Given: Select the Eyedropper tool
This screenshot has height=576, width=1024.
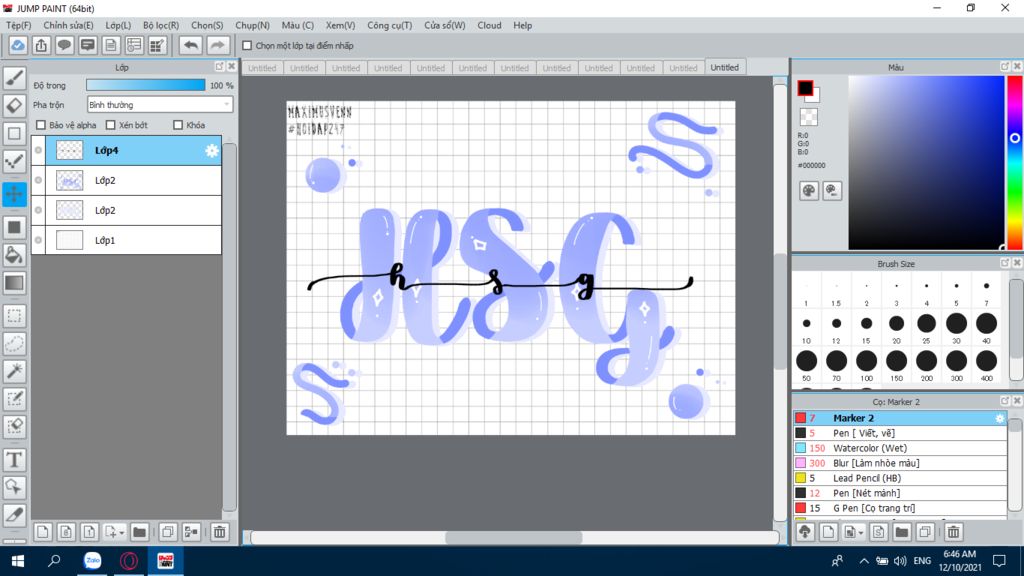Looking at the screenshot, I should pos(14,515).
